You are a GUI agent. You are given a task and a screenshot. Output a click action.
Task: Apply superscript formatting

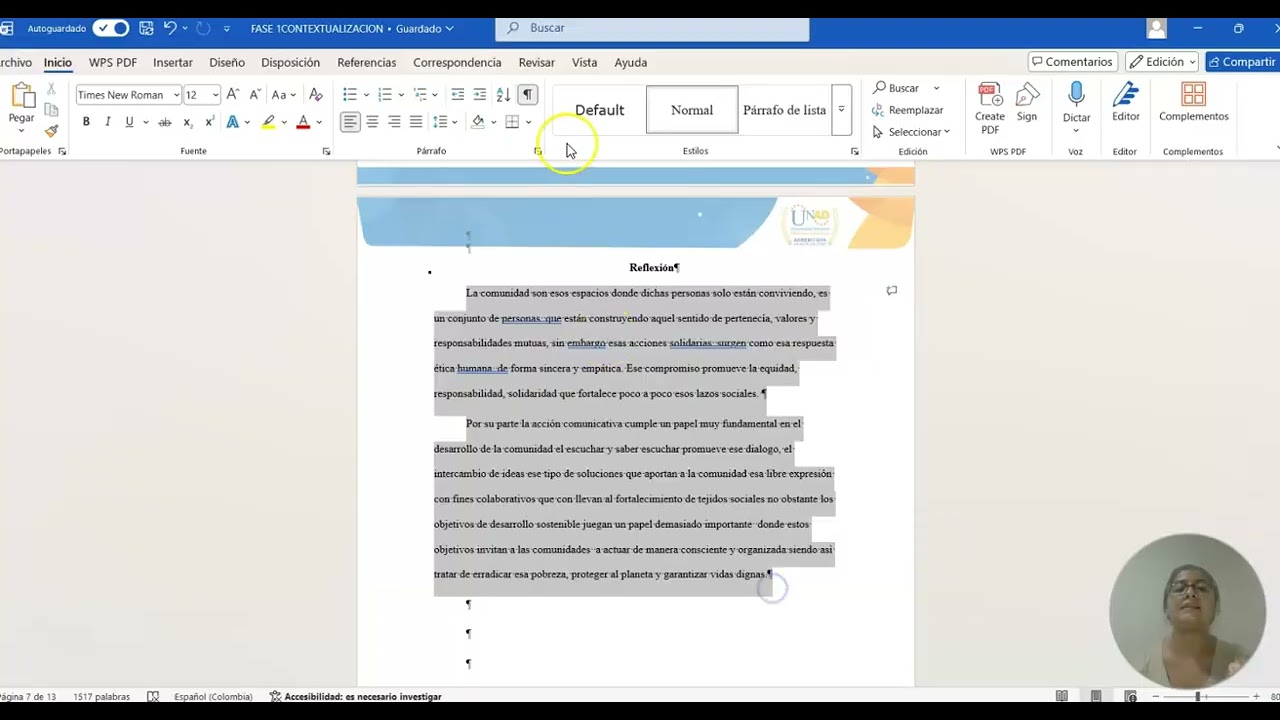coord(209,122)
